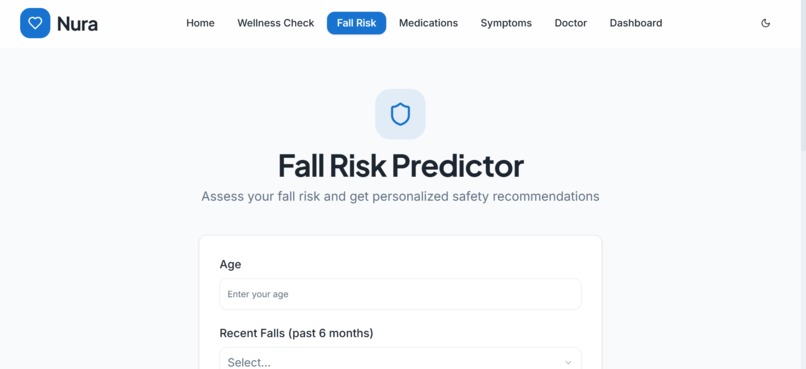Open the Doctor page
This screenshot has height=369, width=806.
point(571,23)
